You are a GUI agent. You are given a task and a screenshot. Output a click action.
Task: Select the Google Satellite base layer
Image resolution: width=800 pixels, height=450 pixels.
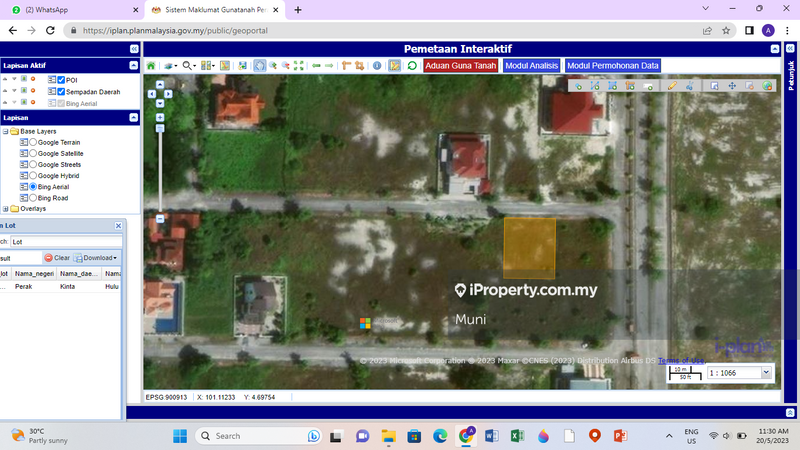click(33, 153)
